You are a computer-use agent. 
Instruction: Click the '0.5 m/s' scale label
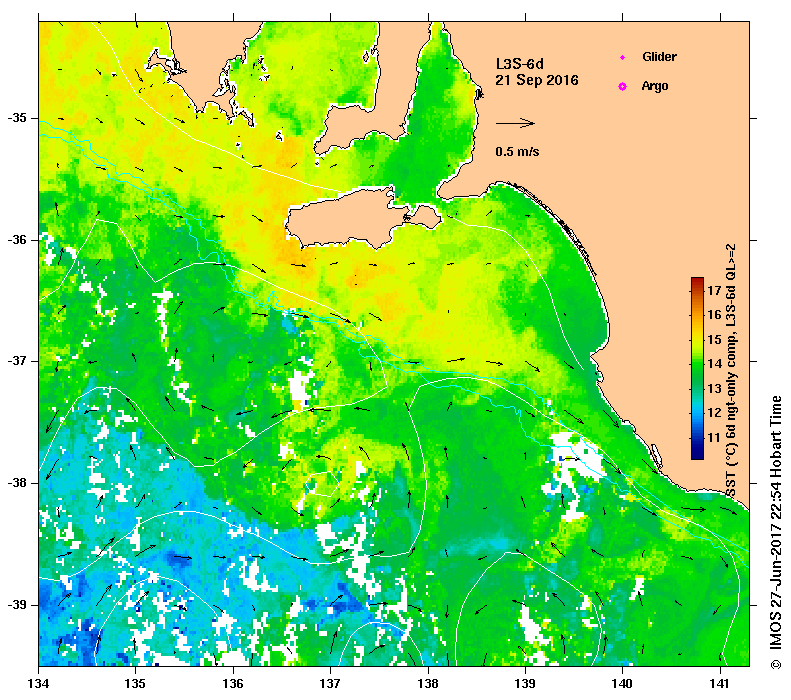click(x=517, y=152)
